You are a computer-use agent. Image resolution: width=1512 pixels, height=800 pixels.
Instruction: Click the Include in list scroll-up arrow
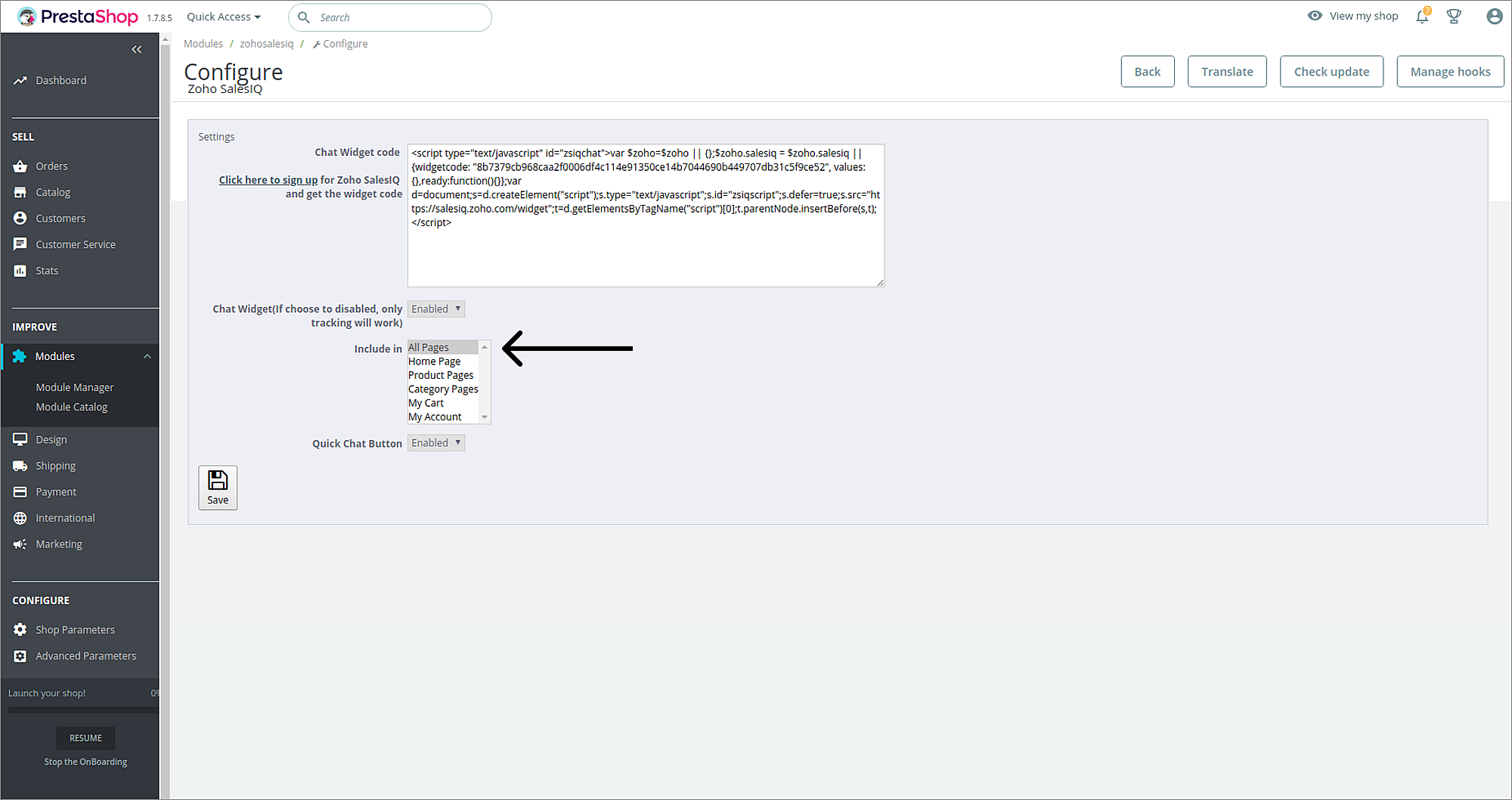tap(485, 347)
